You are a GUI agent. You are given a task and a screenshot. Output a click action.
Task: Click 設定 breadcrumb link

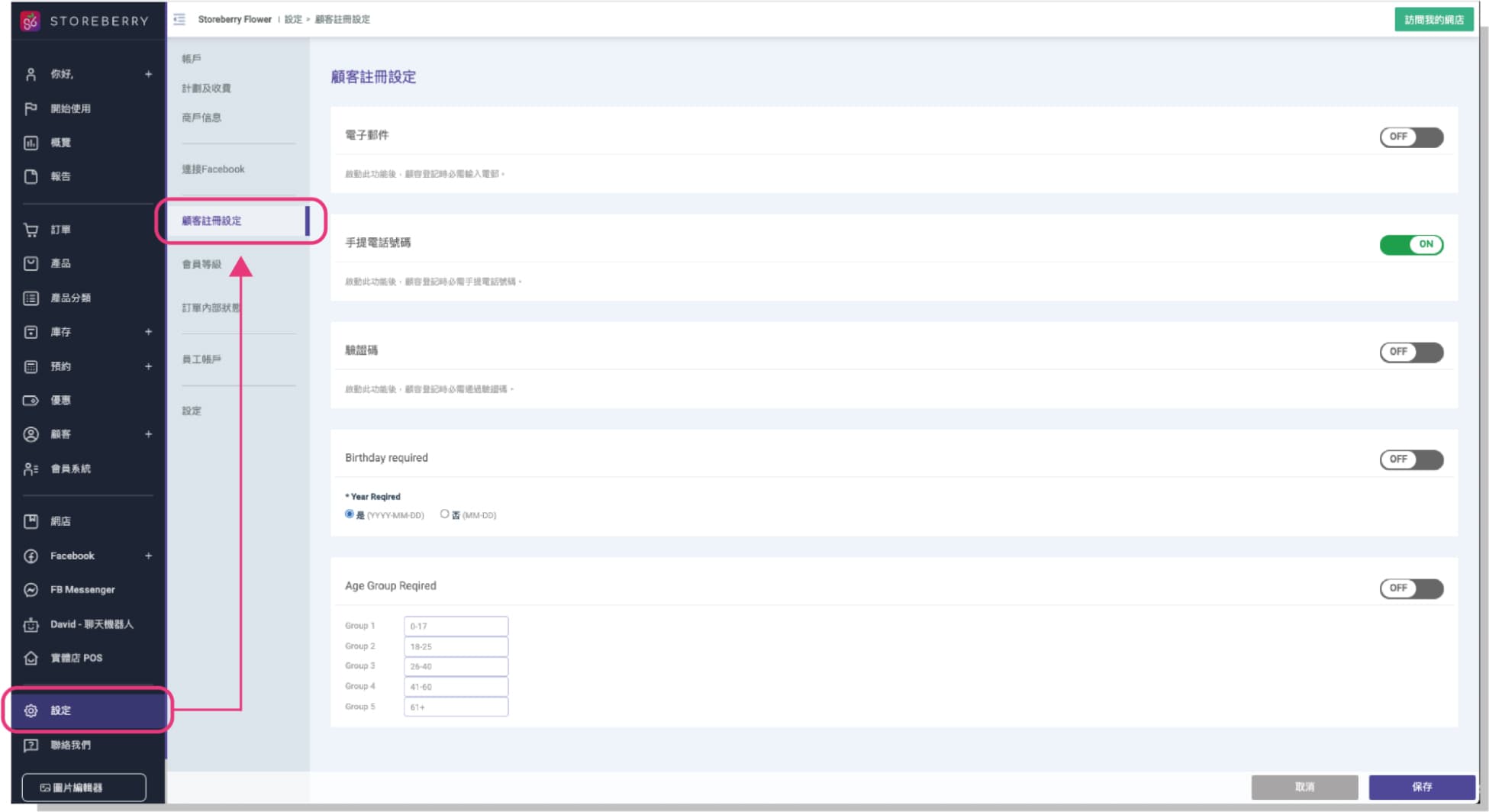(293, 19)
